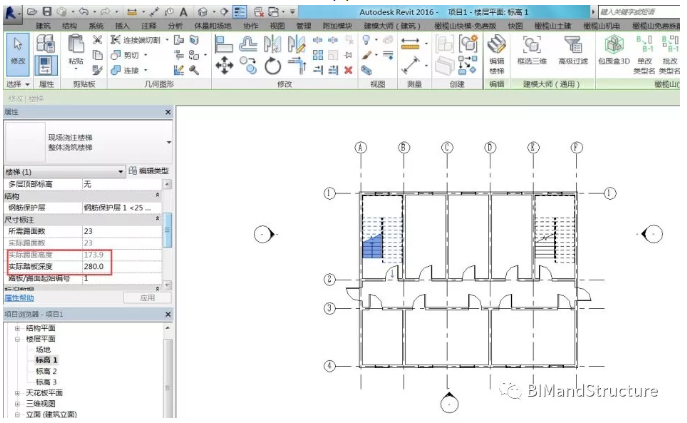Click the properties panel vertical scrollbar thumb
The width and height of the screenshot is (687, 423).
[167, 230]
